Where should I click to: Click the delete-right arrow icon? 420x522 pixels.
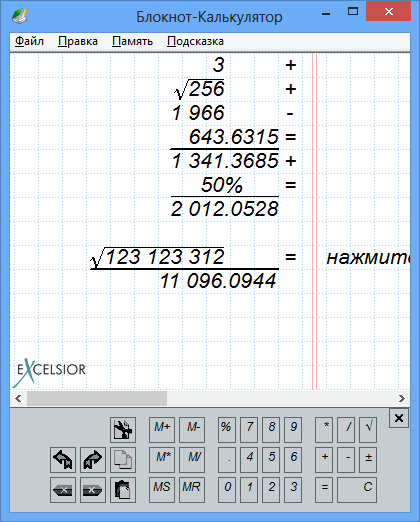(x=93, y=490)
